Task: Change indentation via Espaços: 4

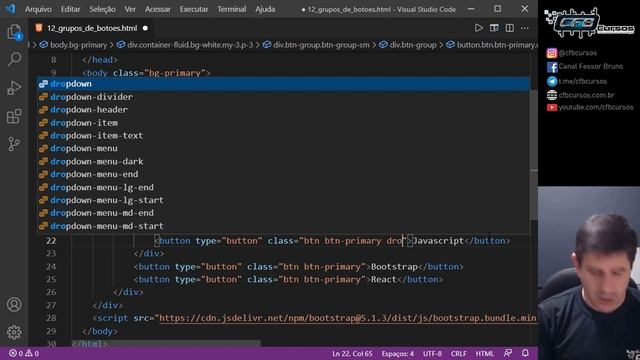Action: tap(398, 353)
